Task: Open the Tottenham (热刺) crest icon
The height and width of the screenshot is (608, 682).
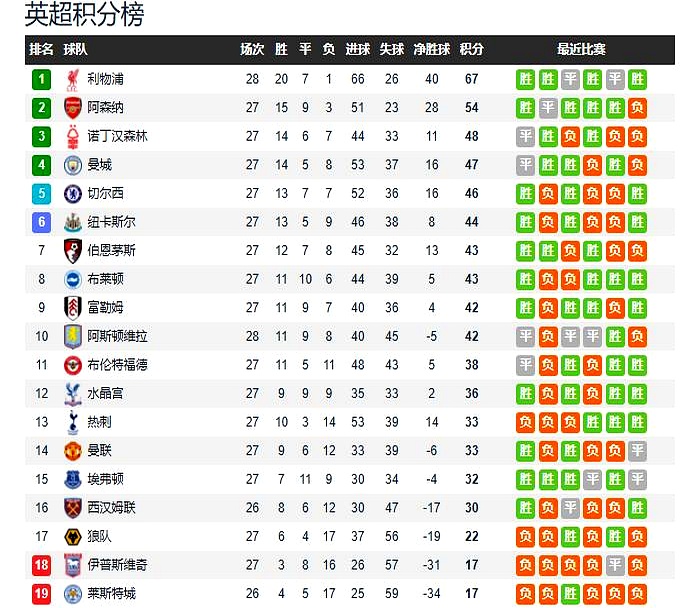Action: (72, 422)
